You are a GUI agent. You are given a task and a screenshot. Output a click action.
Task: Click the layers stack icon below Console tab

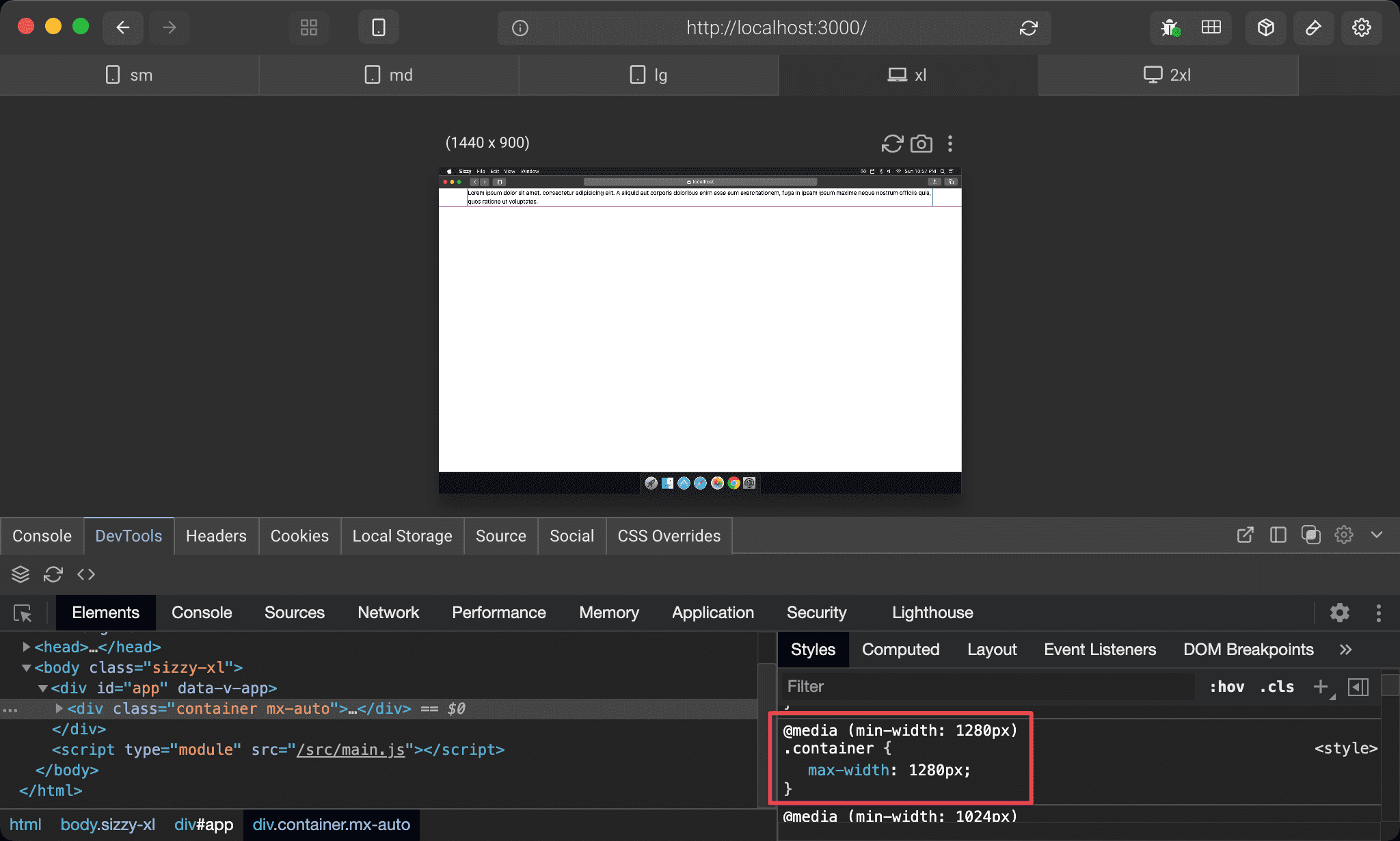[x=21, y=574]
